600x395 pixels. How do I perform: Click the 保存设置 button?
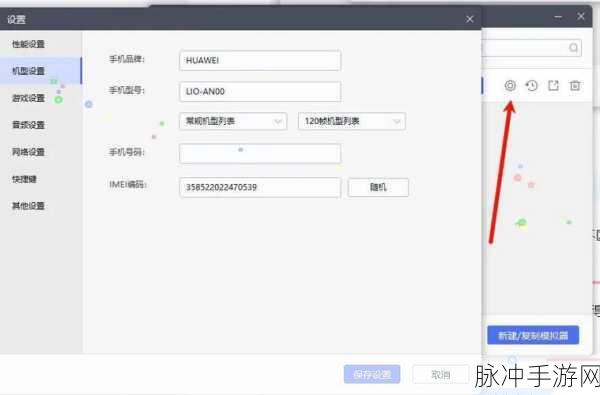pos(372,374)
